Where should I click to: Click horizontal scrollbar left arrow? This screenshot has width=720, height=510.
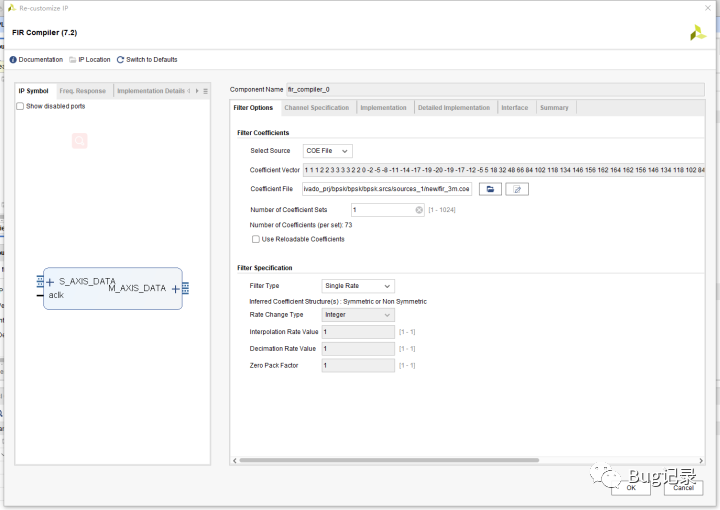(235, 460)
